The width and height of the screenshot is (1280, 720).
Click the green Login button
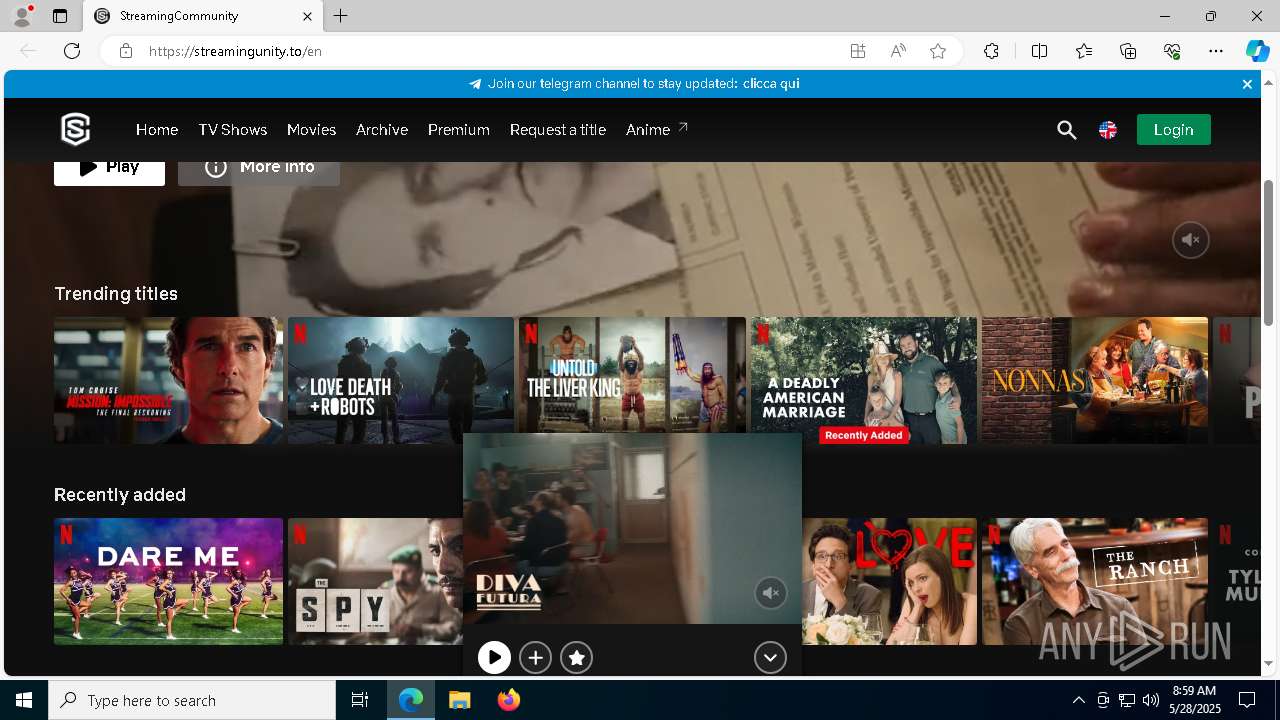click(1173, 130)
